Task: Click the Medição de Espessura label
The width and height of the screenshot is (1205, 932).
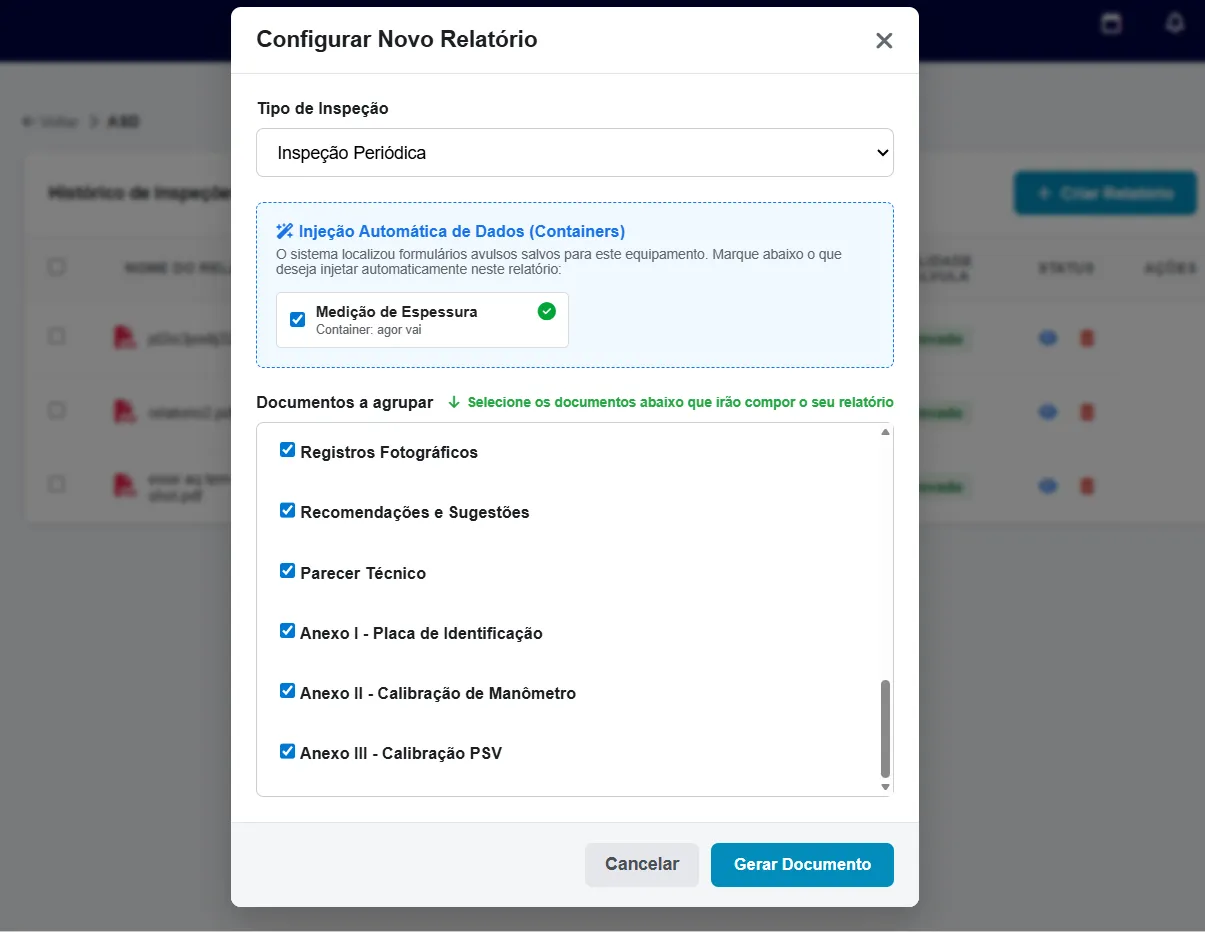Action: click(x=396, y=312)
